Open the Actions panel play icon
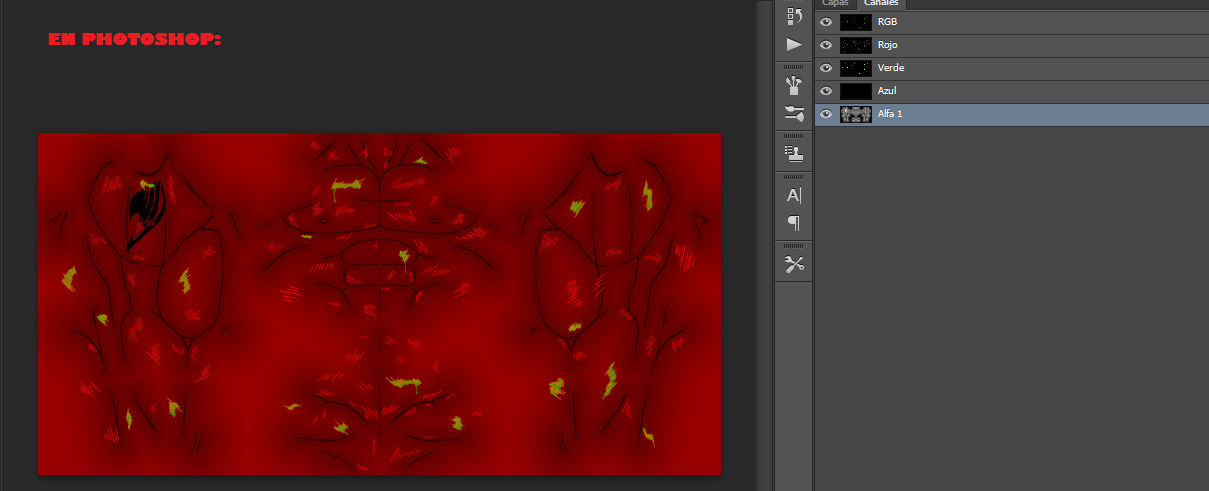Image resolution: width=1209 pixels, height=491 pixels. click(x=794, y=44)
